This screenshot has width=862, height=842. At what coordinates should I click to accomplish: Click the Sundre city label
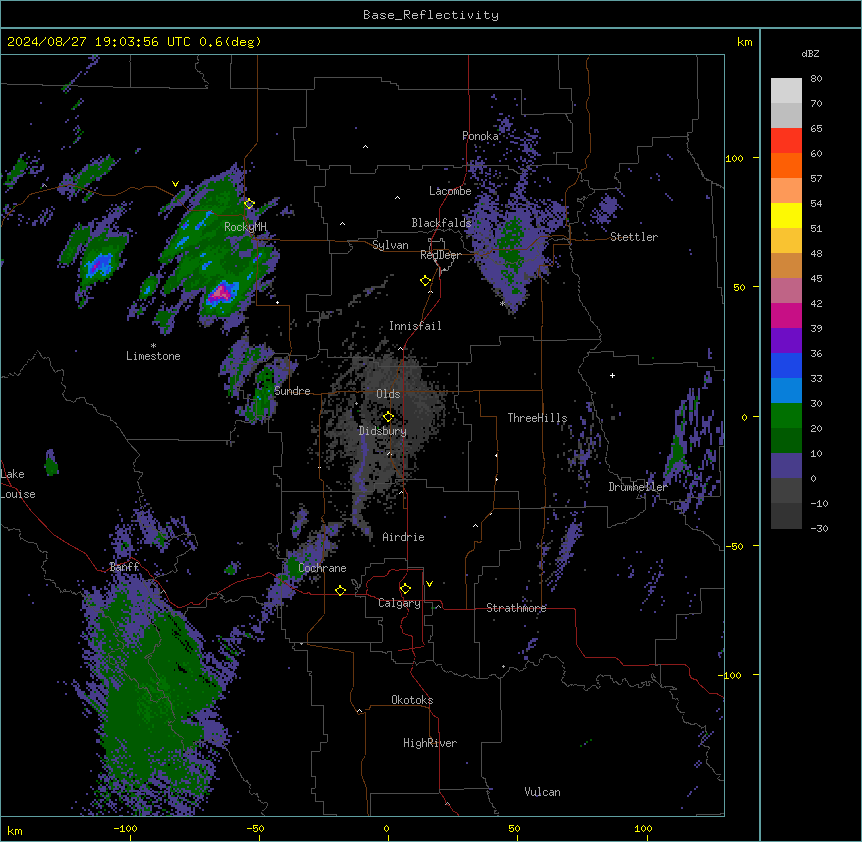click(x=292, y=391)
